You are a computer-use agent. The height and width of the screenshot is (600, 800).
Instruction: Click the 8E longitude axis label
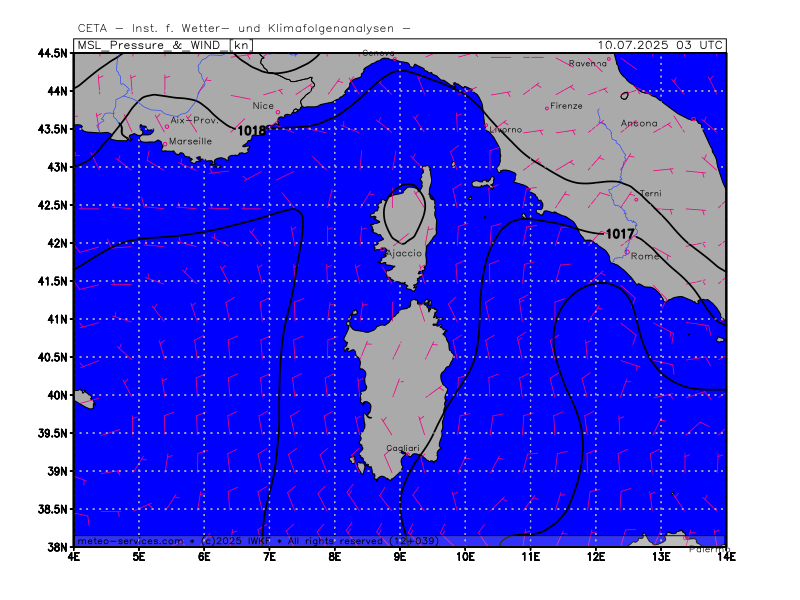[x=335, y=557]
